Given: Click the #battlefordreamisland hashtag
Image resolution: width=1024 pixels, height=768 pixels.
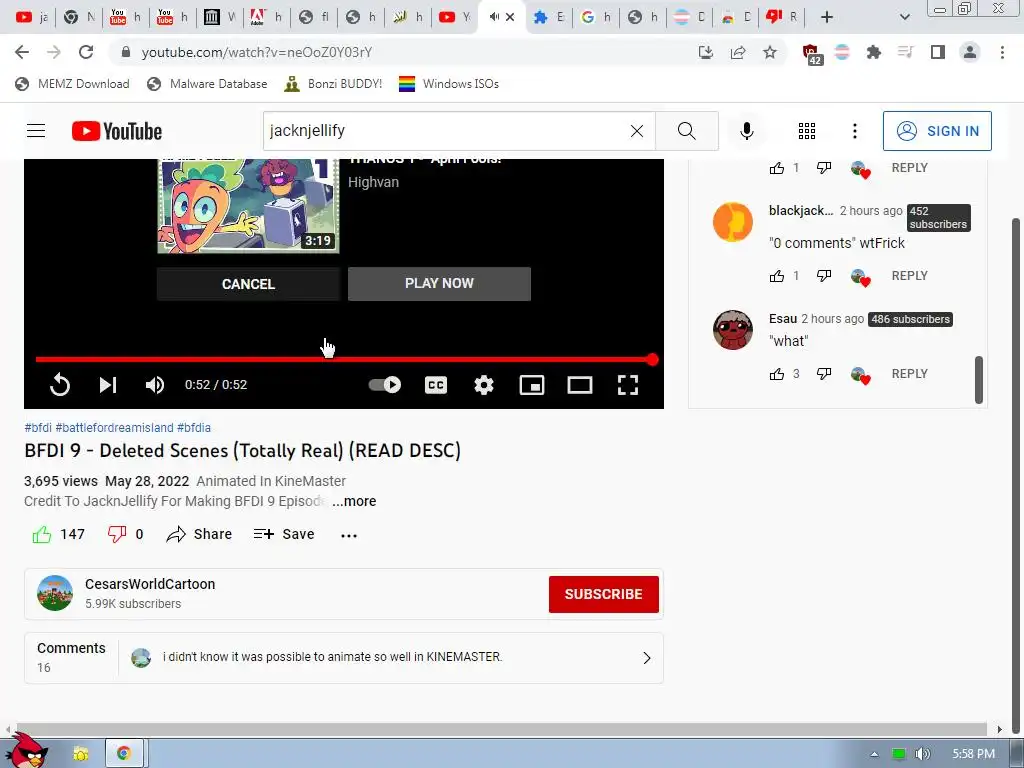Looking at the screenshot, I should [x=114, y=428].
